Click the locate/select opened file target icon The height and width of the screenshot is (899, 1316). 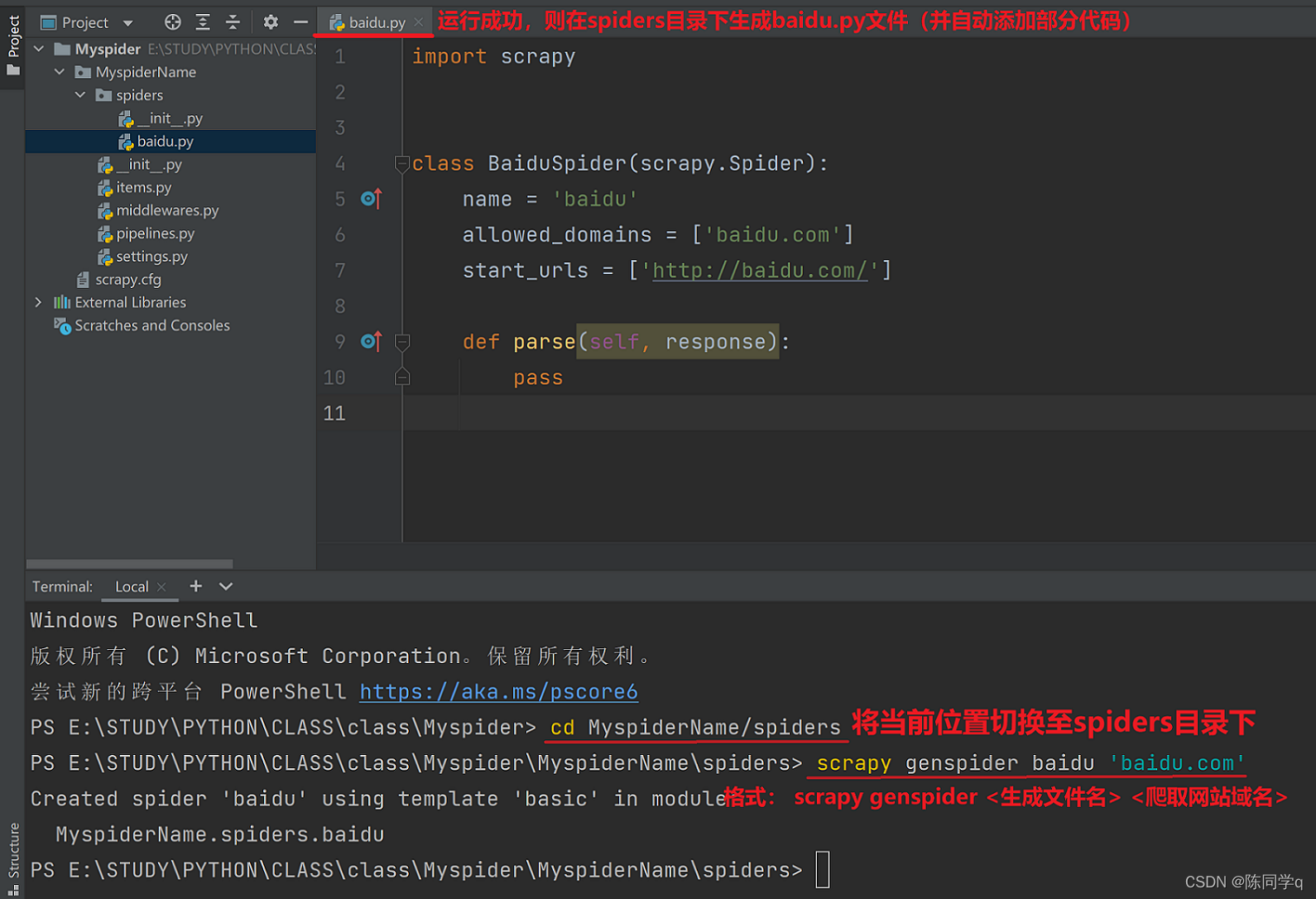(x=172, y=22)
